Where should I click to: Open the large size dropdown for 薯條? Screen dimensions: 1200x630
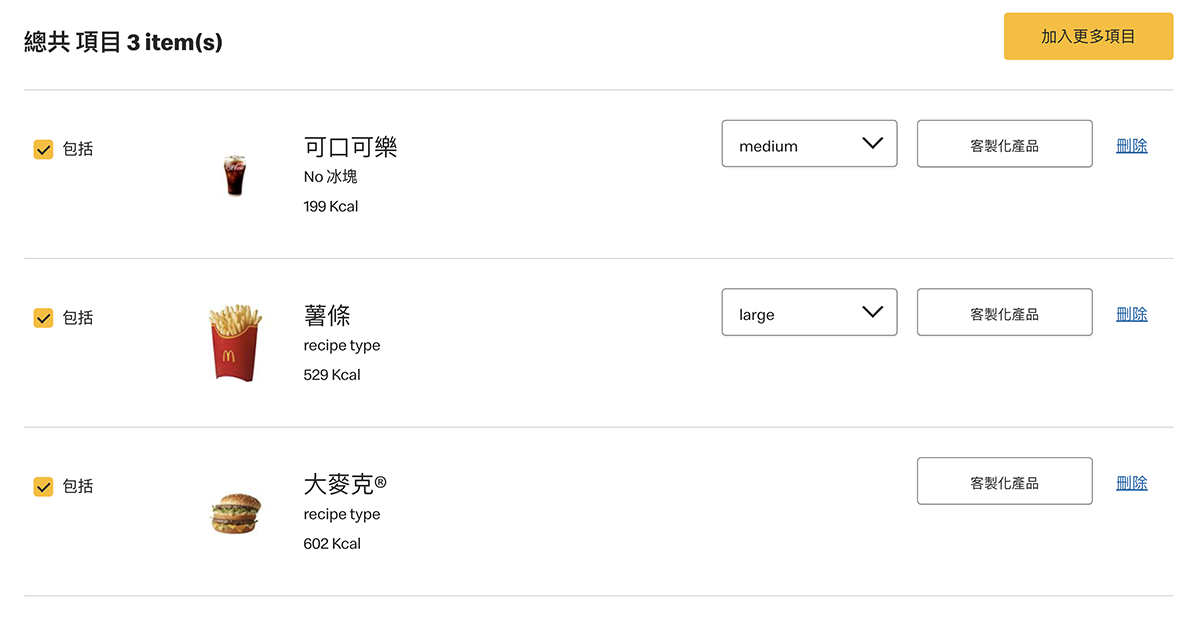tap(809, 313)
